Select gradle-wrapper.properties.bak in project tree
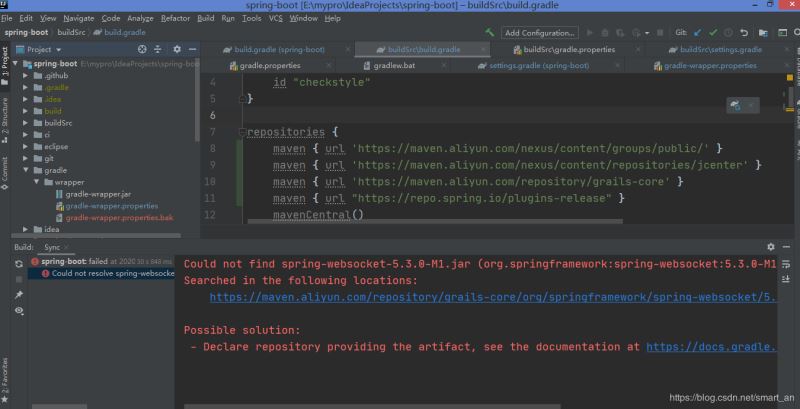This screenshot has height=409, width=800. tap(119, 217)
